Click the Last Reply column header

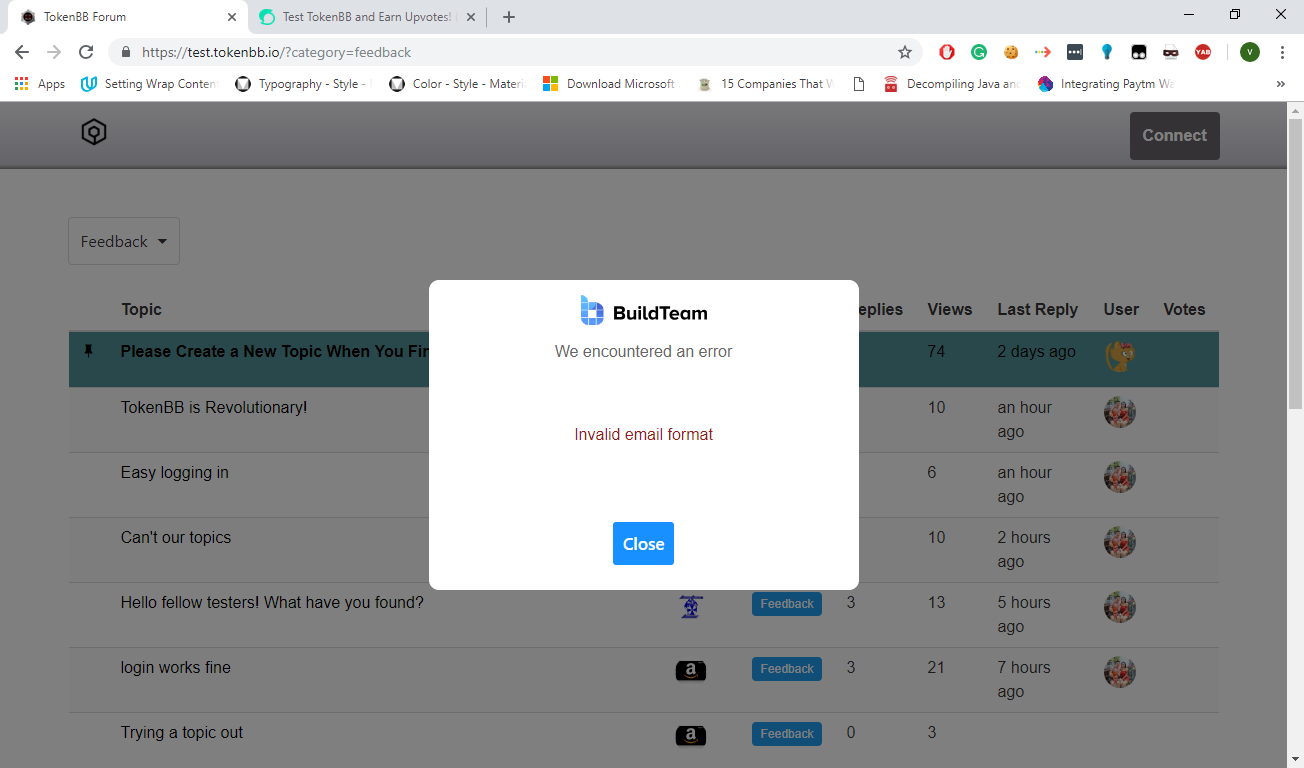tap(1038, 310)
